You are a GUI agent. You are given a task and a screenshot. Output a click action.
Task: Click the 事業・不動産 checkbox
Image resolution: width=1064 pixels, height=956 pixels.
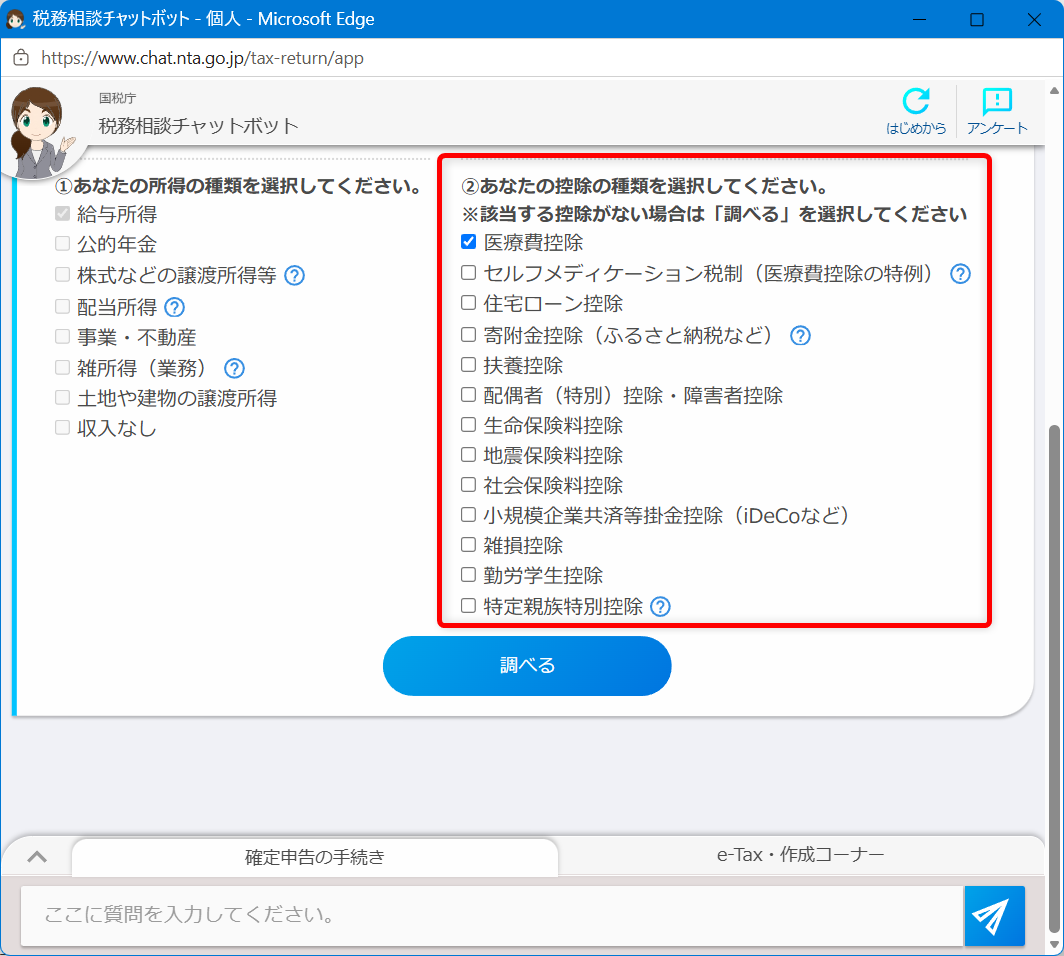(x=62, y=336)
